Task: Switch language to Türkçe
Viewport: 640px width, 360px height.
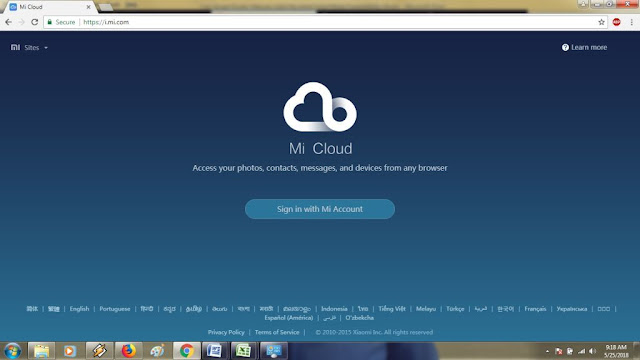Action: point(455,309)
